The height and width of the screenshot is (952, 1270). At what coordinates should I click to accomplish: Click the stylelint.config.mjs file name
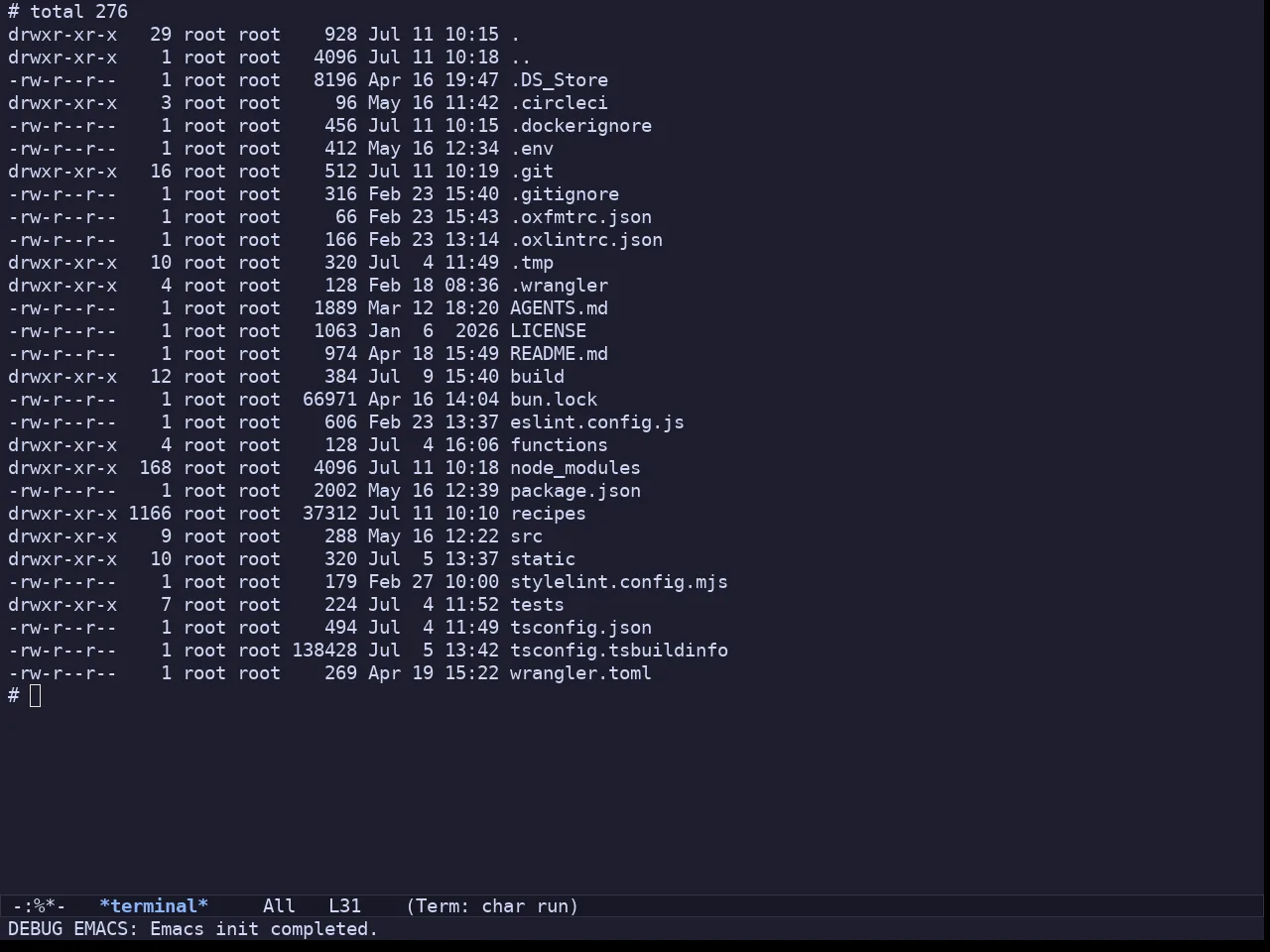coord(619,582)
